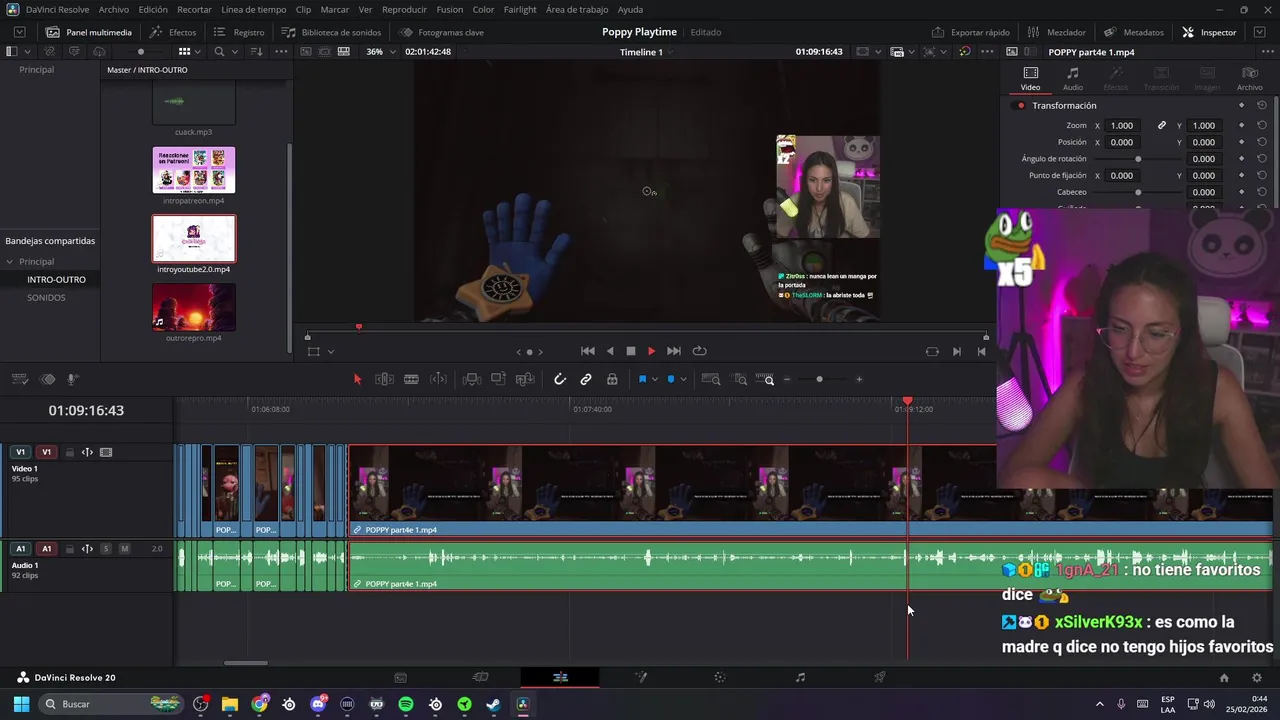
Task: Open Spotify from the Windows taskbar
Action: (406, 704)
